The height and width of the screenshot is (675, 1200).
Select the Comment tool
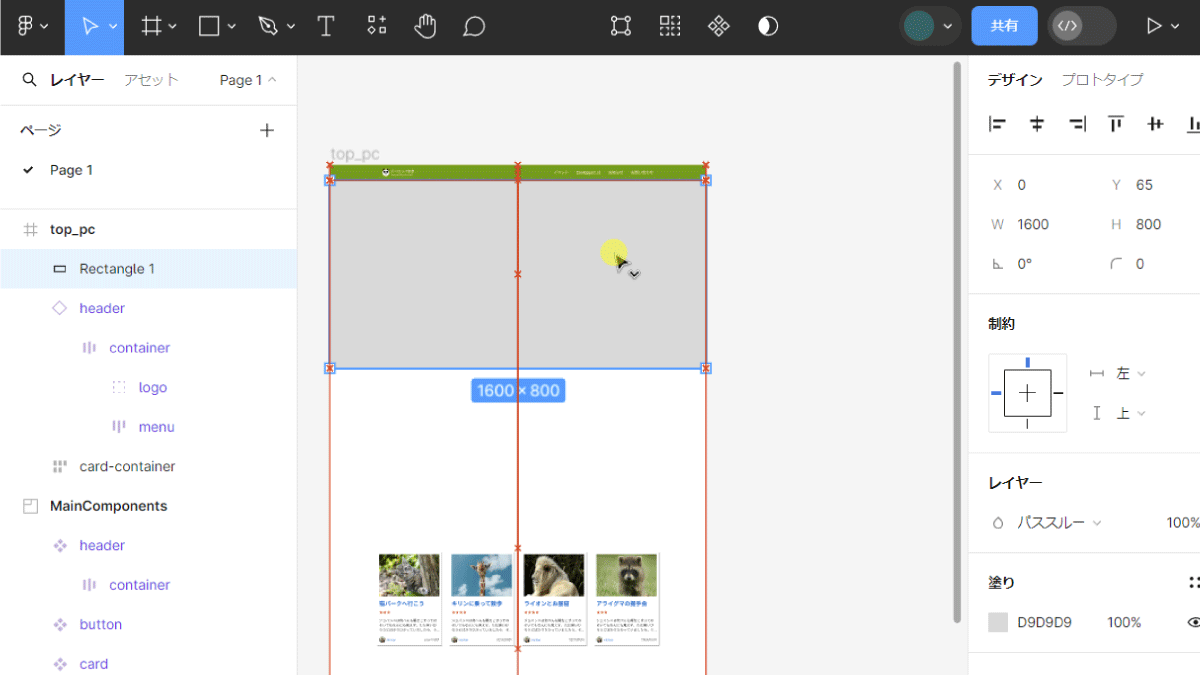(x=474, y=27)
